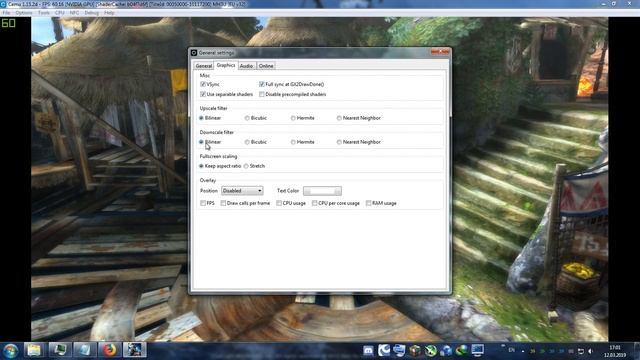Open the Windows Start menu orb
This screenshot has width=640, height=360.
11,350
